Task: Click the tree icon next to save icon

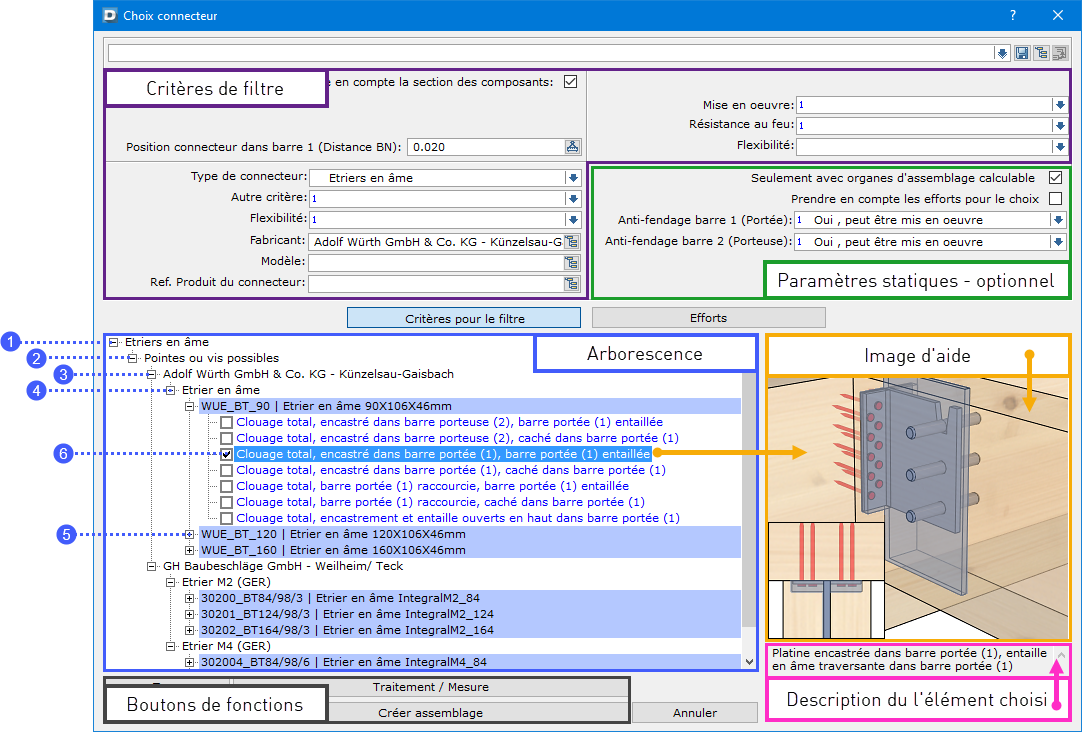Action: tap(1041, 53)
